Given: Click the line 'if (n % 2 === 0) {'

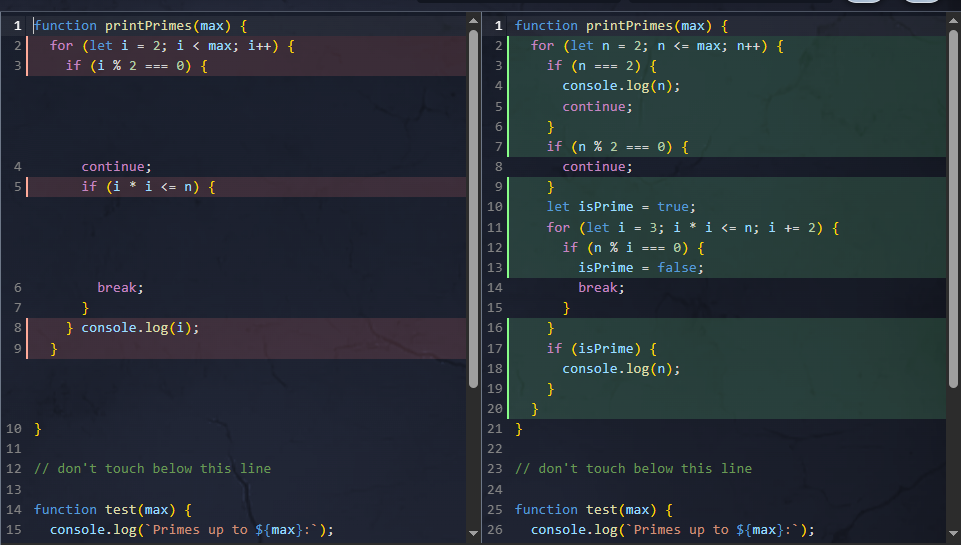Looking at the screenshot, I should (x=618, y=147).
